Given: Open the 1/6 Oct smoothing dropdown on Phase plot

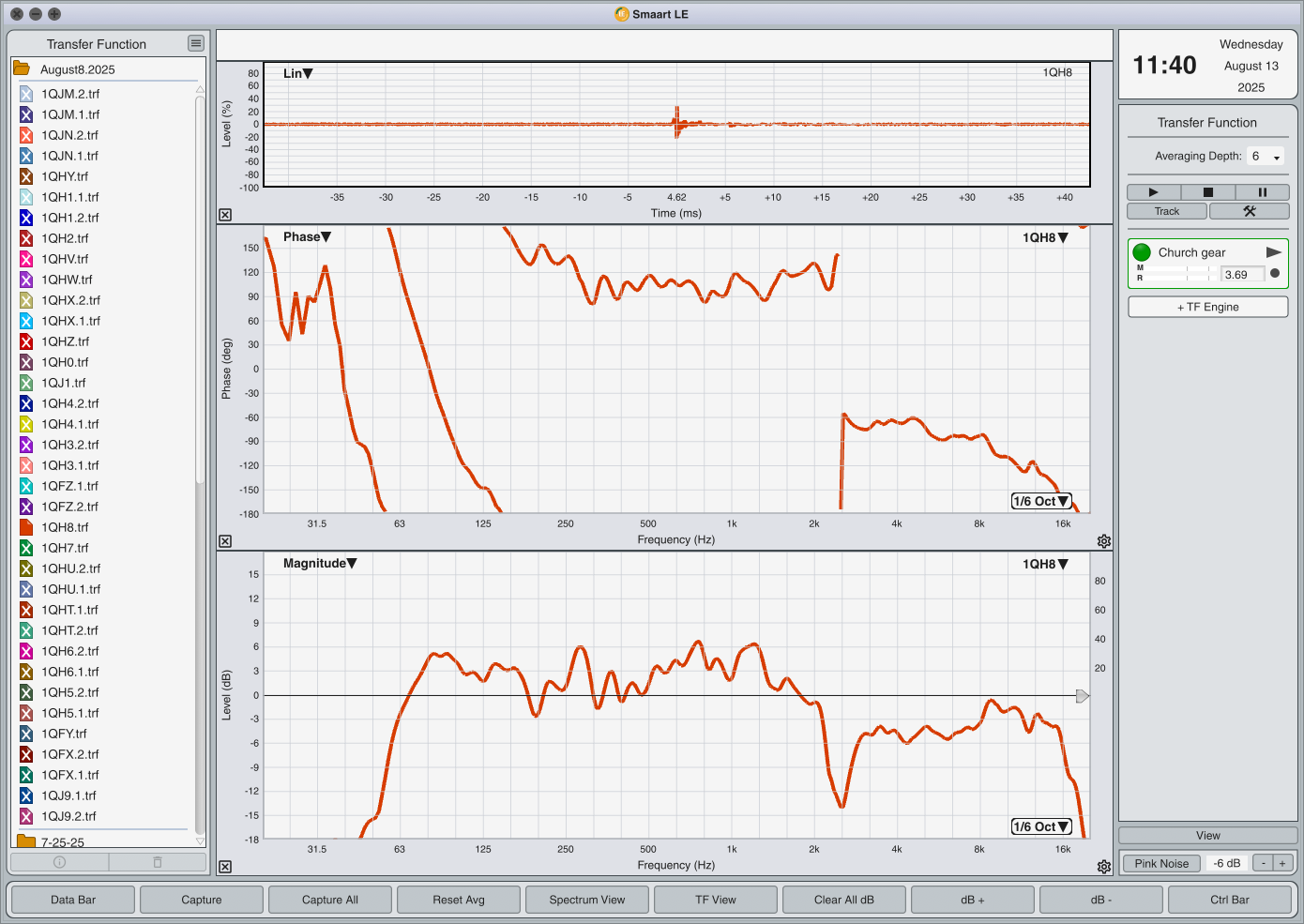Looking at the screenshot, I should point(1041,501).
